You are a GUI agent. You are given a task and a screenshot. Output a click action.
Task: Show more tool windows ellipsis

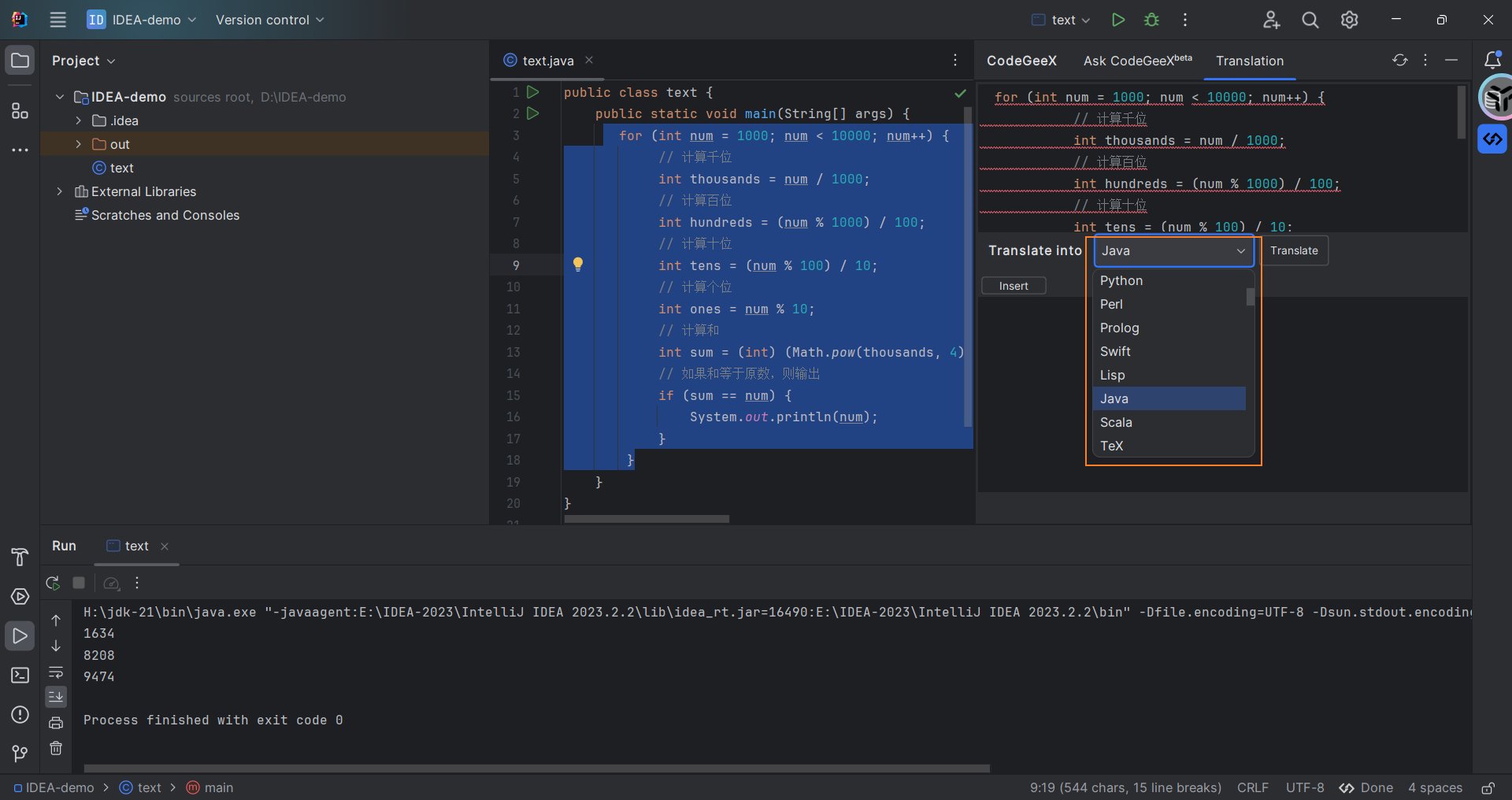pos(20,150)
